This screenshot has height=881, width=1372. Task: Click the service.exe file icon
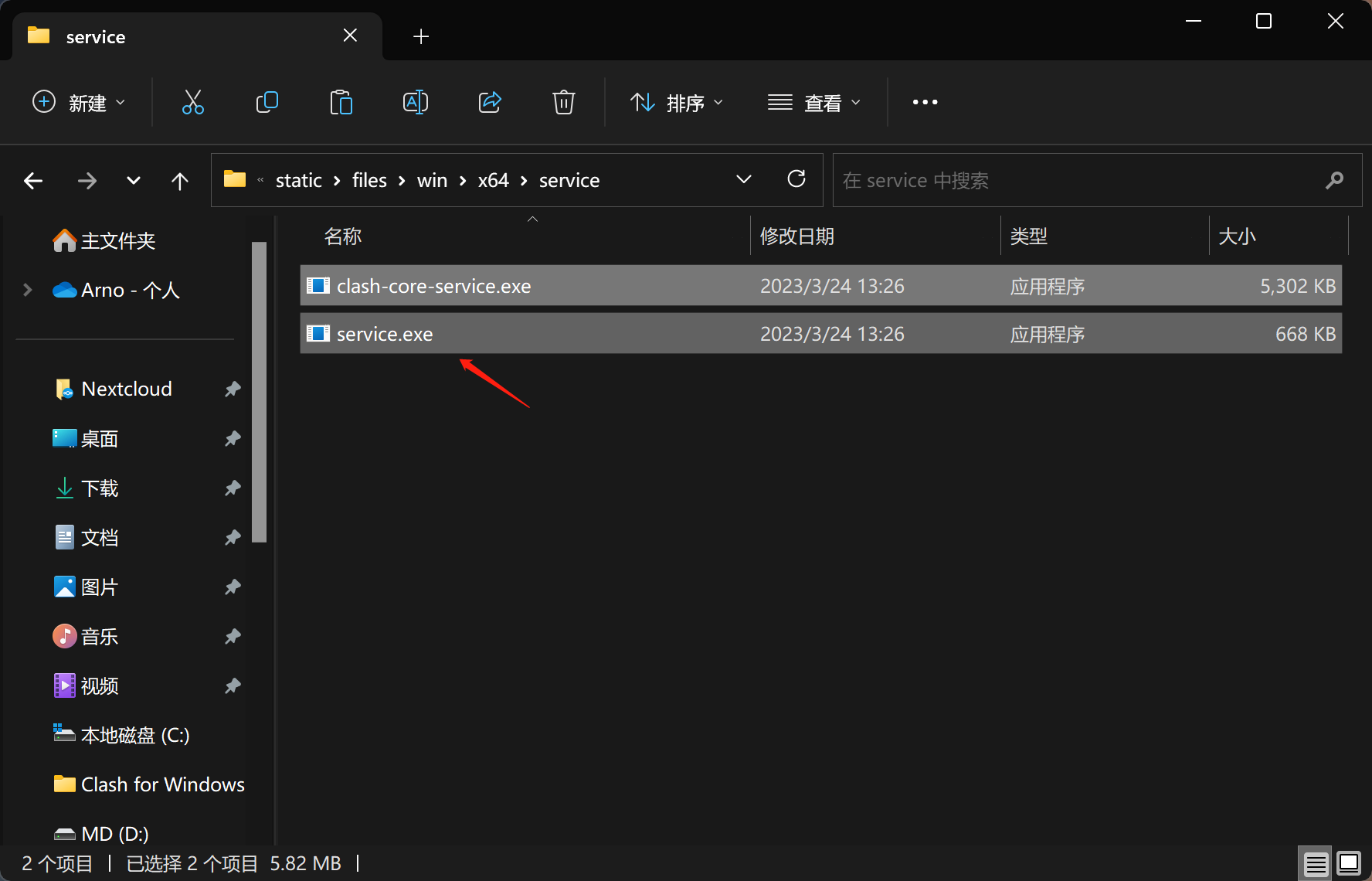click(318, 334)
